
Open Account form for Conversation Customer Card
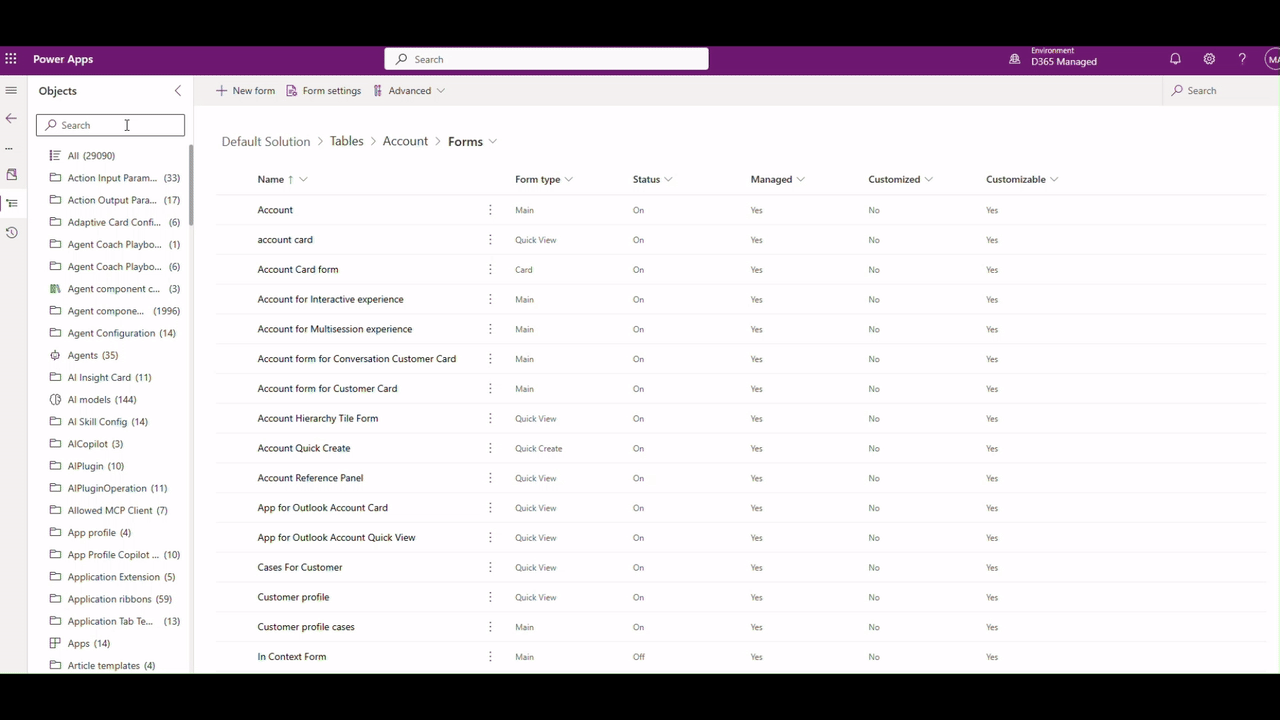point(357,359)
